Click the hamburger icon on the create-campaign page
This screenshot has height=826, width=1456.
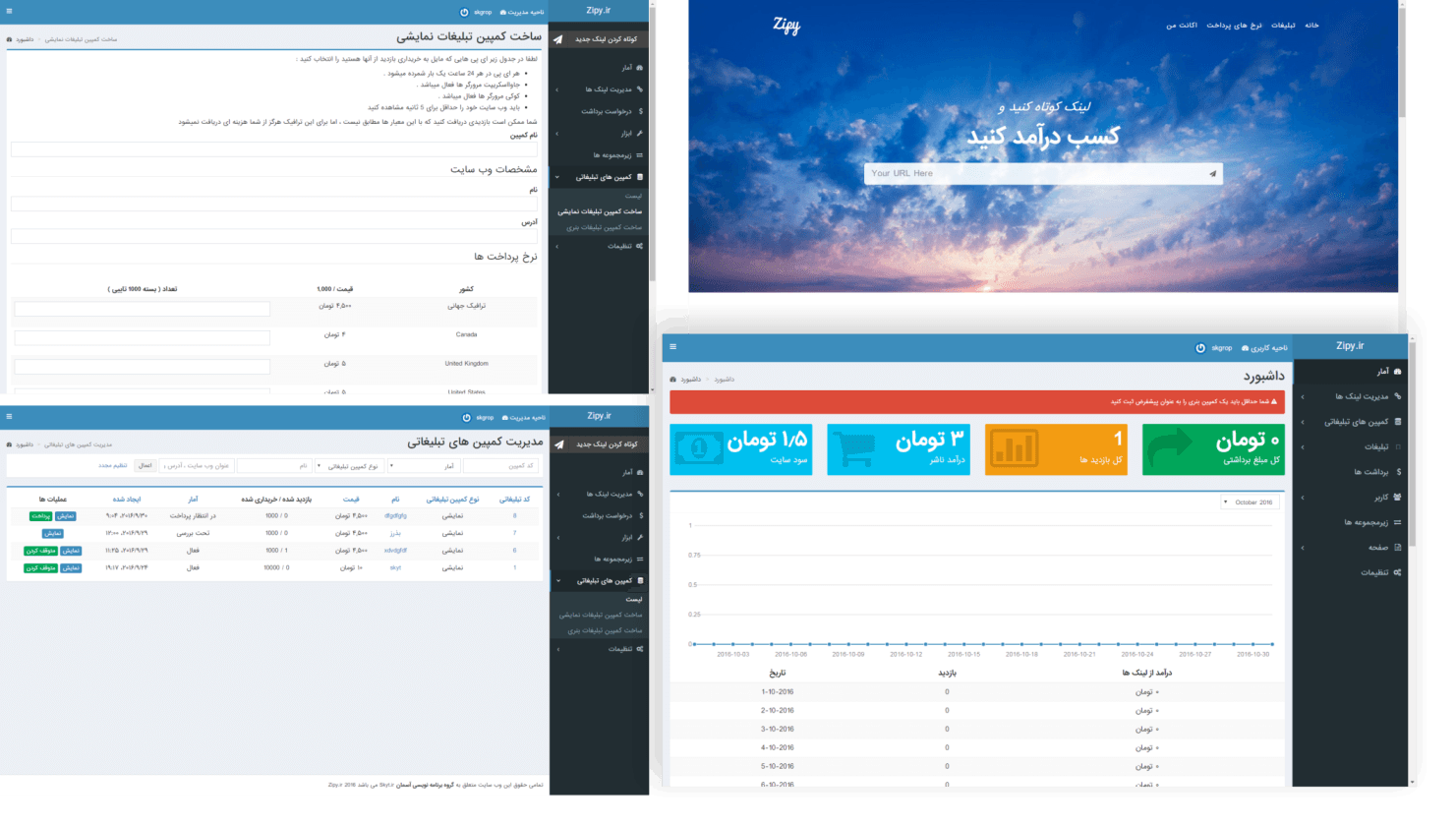[x=9, y=11]
